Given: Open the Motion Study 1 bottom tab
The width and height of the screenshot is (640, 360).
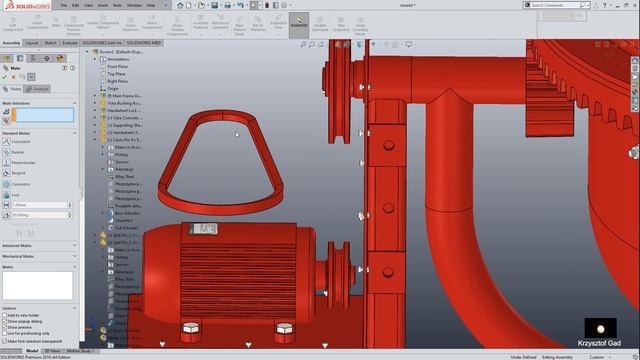Looking at the screenshot, I should click(x=80, y=351).
